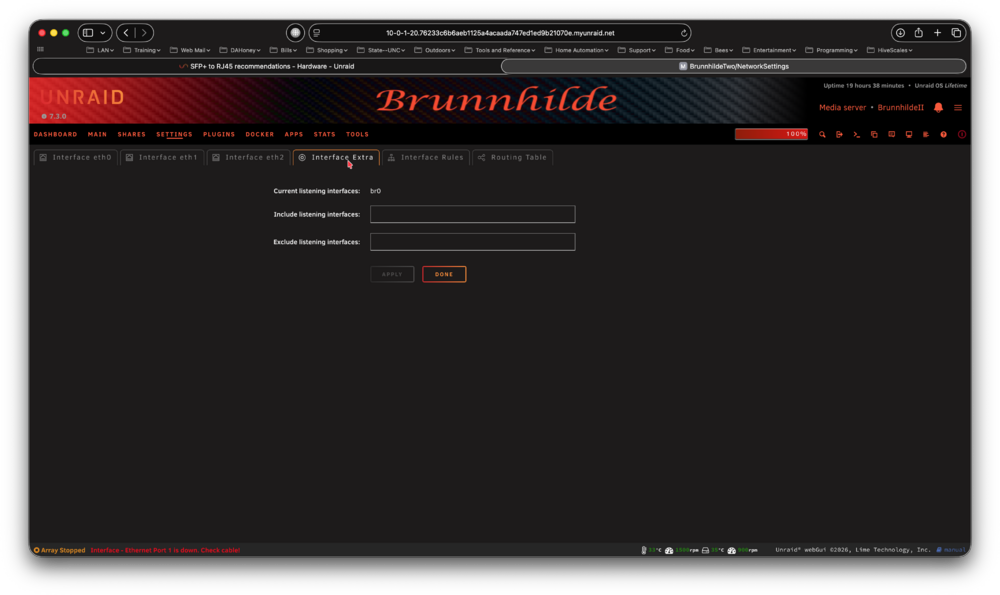This screenshot has width=1000, height=595.
Task: Expand the Home Automation bookmarks folder
Action: (x=577, y=50)
